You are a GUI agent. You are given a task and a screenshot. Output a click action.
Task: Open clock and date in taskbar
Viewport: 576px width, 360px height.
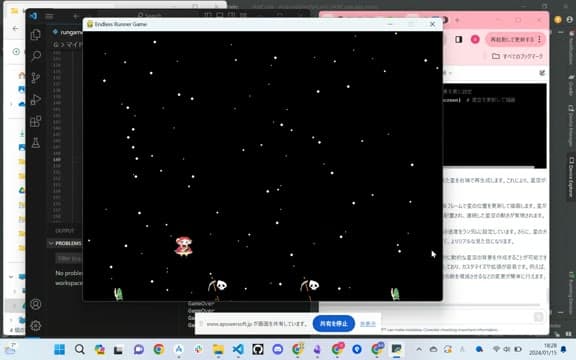click(x=543, y=349)
